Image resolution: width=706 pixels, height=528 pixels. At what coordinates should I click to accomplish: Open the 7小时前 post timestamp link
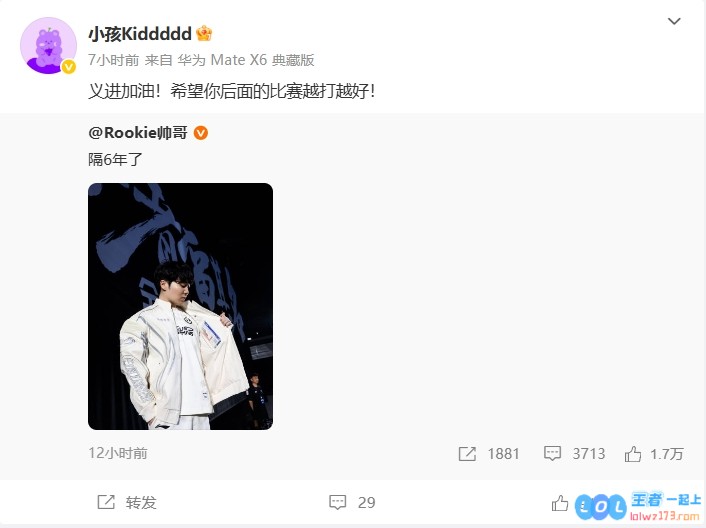click(113, 60)
